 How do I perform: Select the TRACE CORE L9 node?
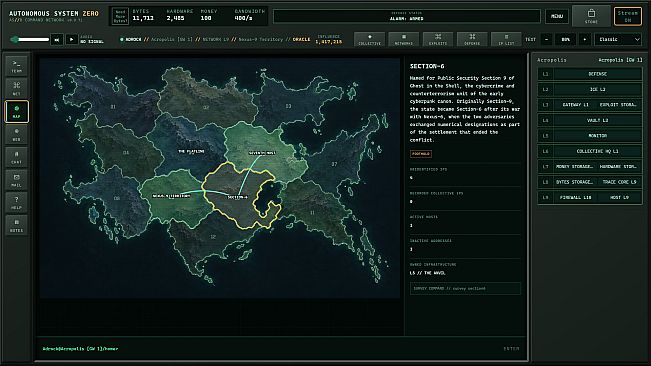point(619,182)
